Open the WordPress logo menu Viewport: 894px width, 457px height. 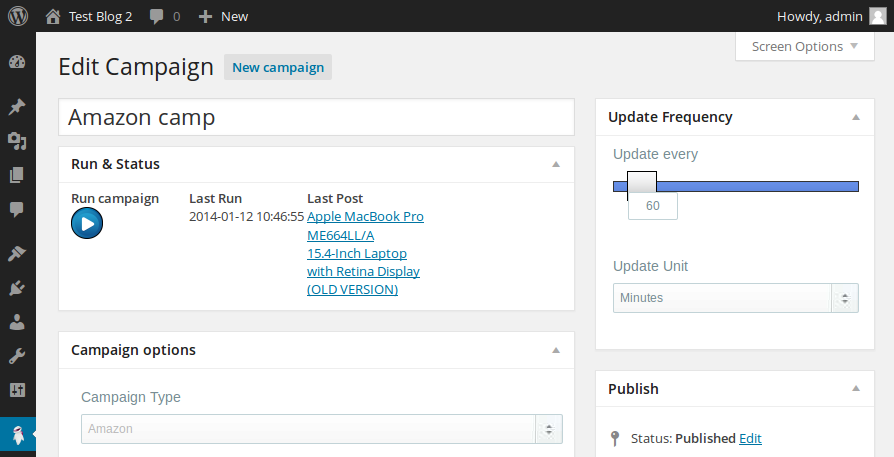tap(18, 16)
